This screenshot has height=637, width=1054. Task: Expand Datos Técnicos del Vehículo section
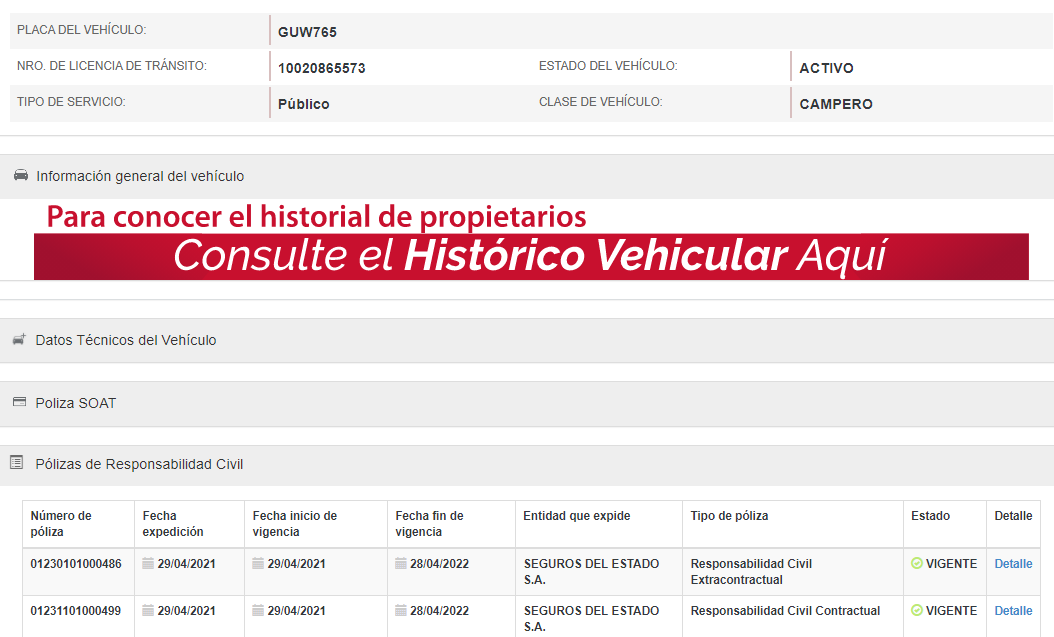(x=126, y=340)
